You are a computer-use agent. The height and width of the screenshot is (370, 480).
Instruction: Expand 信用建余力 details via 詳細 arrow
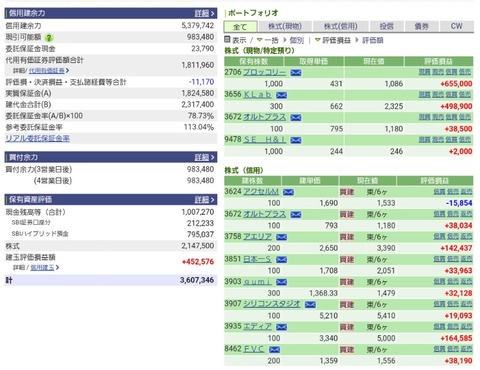point(205,13)
